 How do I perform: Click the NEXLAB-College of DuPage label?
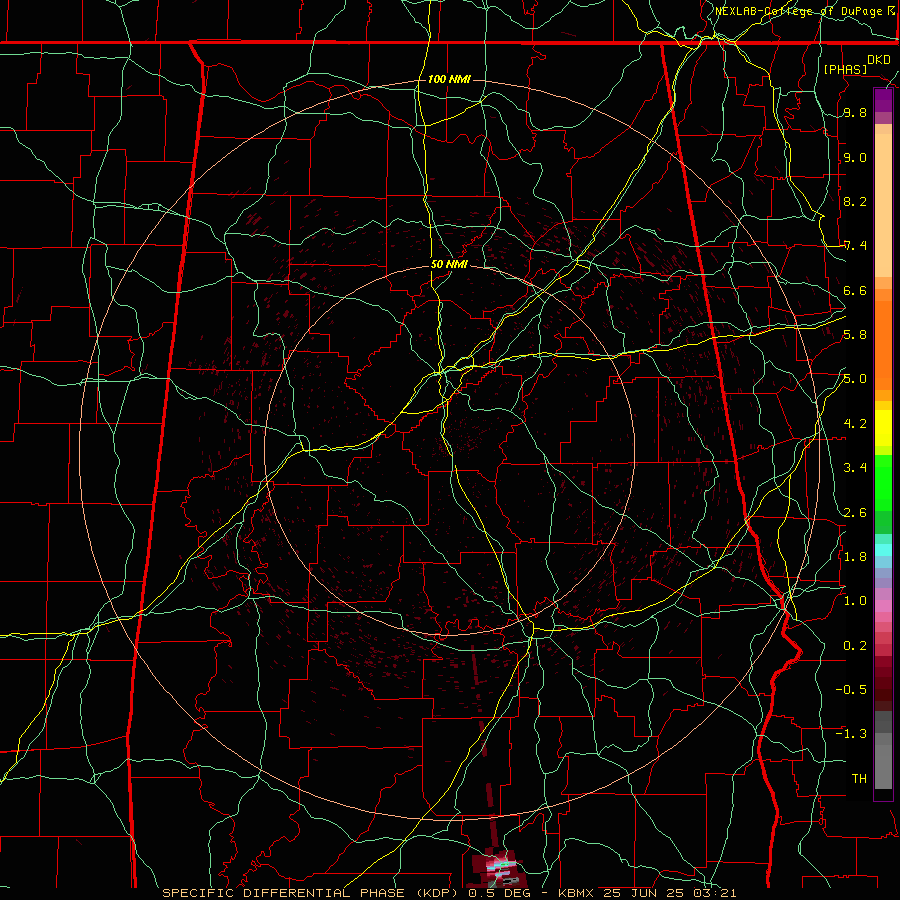[800, 11]
